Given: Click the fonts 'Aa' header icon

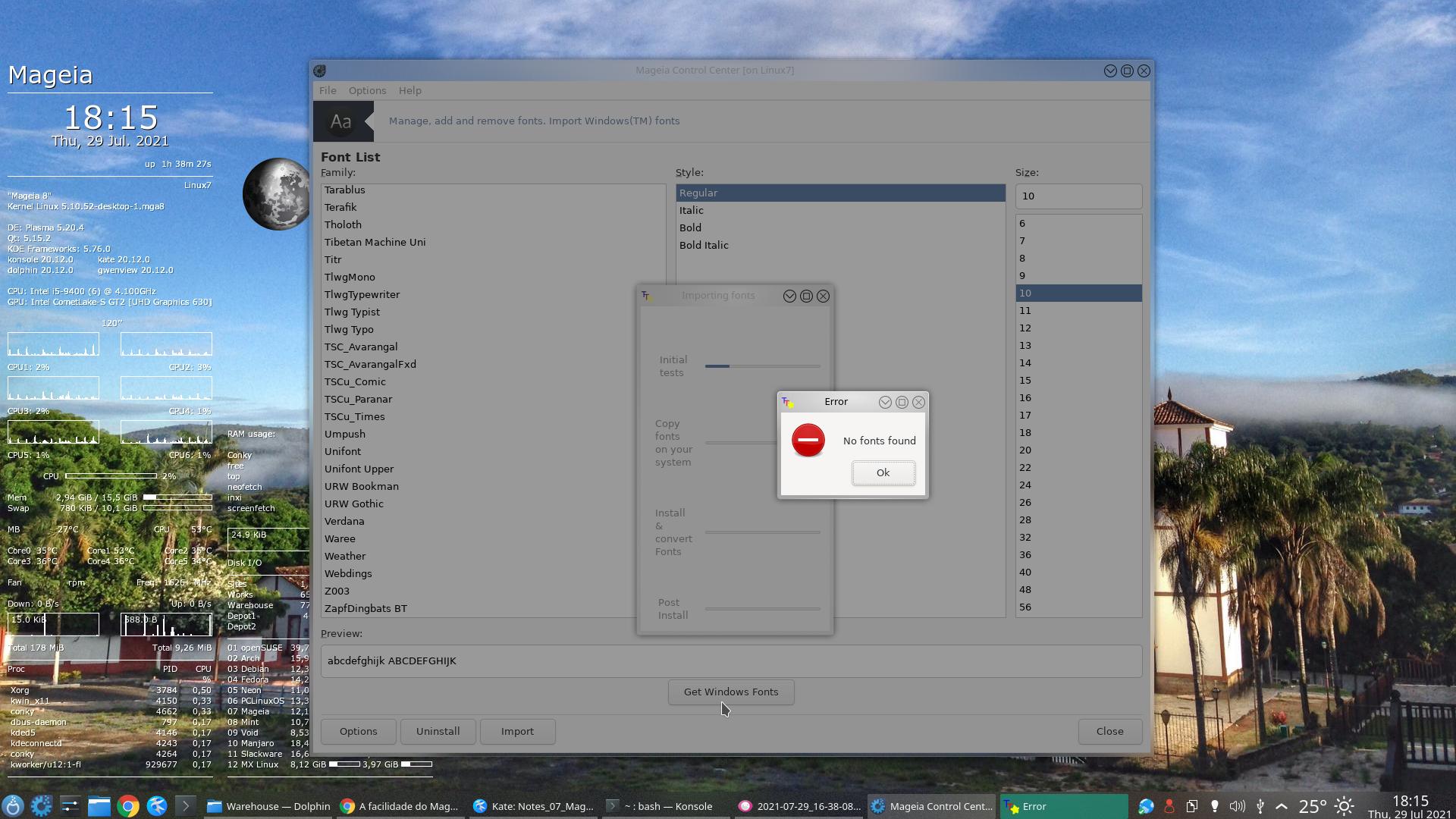Looking at the screenshot, I should coord(343,121).
